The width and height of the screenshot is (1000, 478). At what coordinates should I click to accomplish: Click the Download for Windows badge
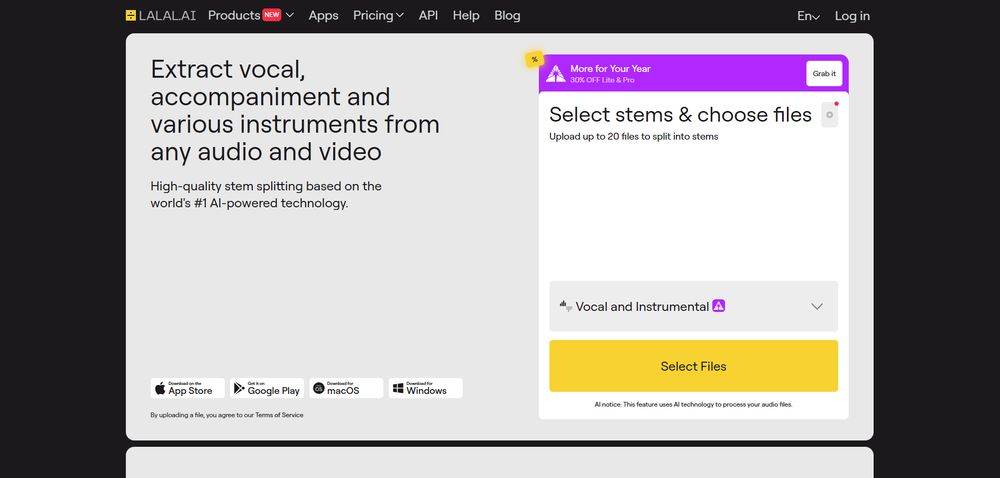(425, 388)
